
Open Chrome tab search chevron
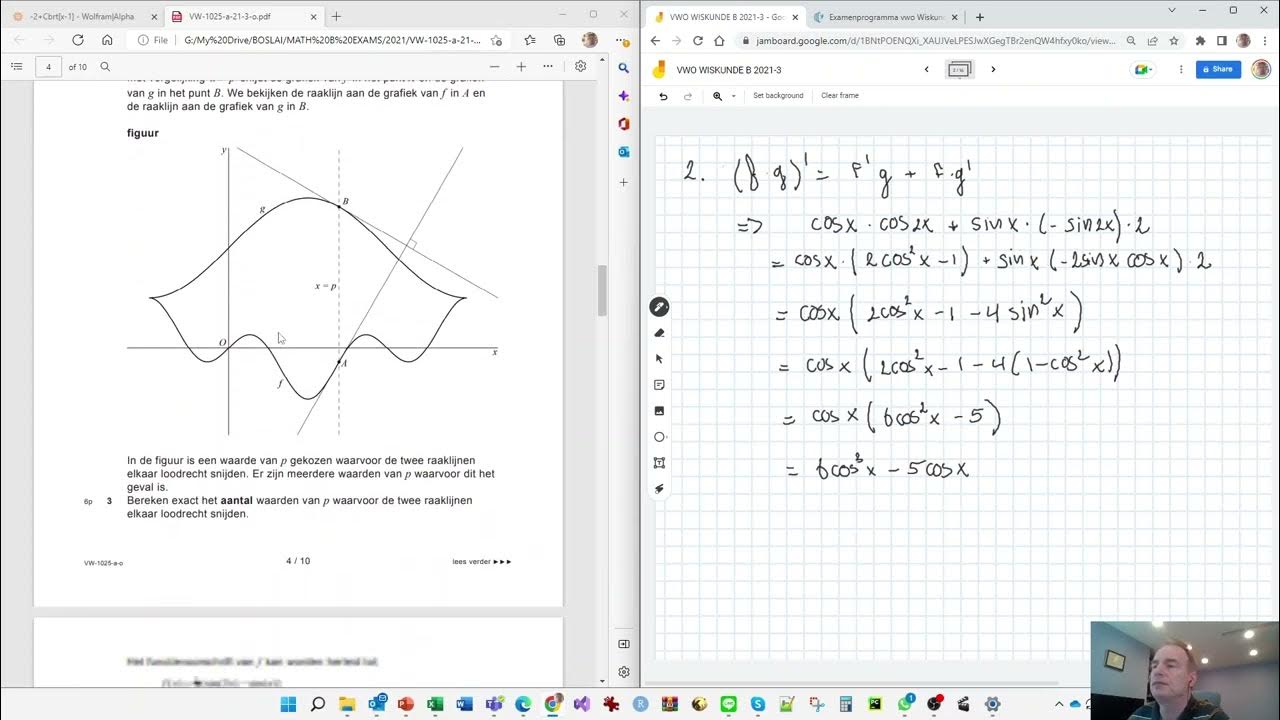(1172, 10)
